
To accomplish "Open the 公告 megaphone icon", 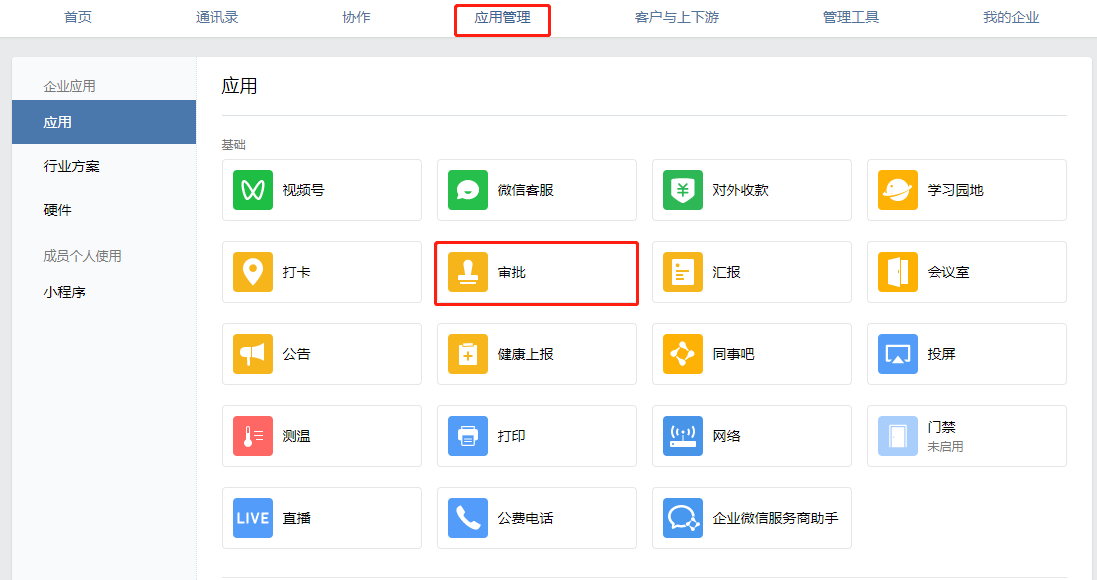I will 253,354.
